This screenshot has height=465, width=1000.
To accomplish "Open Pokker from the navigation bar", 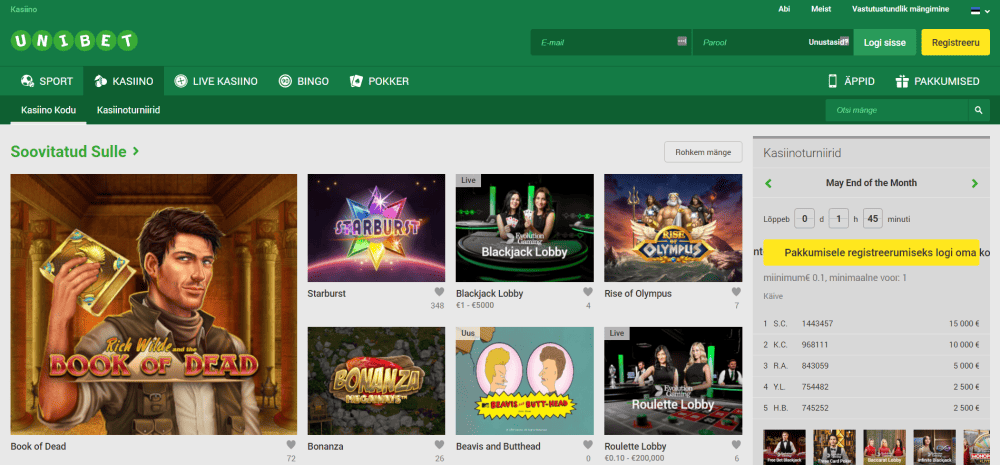I will 379,81.
